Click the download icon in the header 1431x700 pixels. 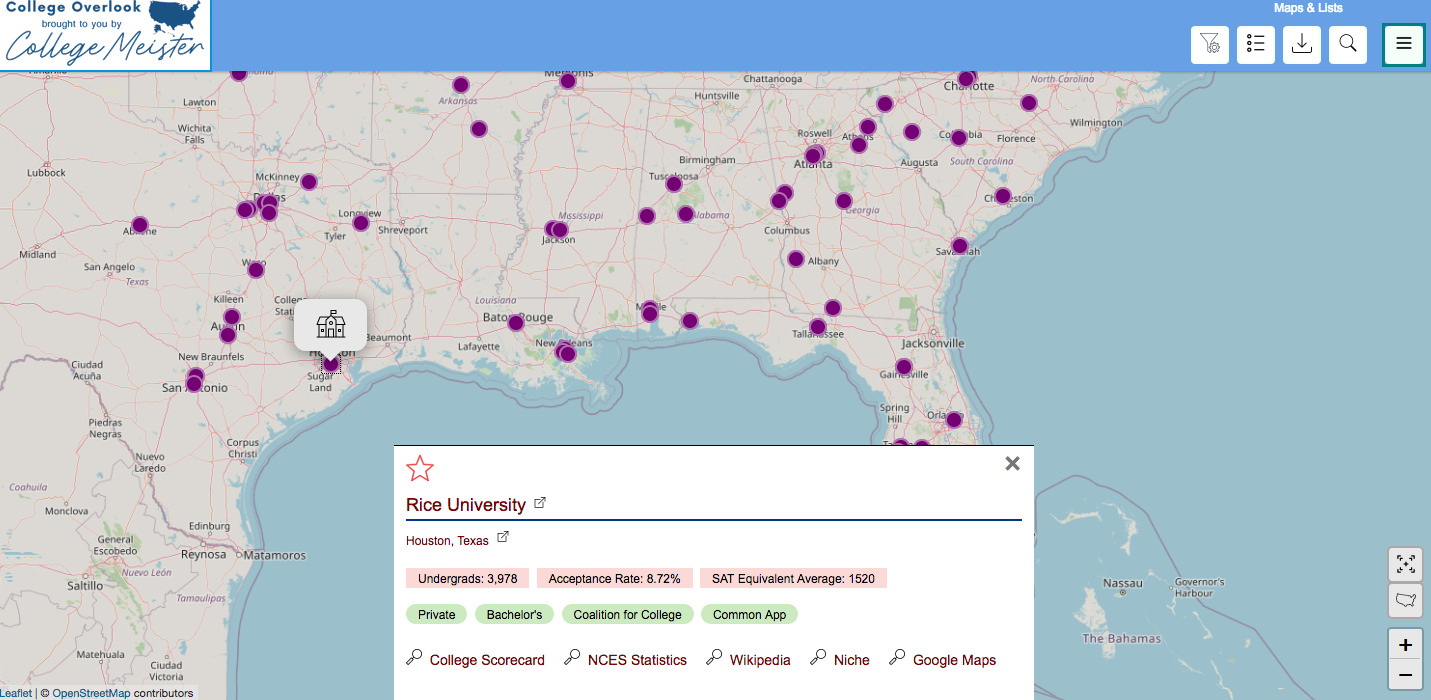(1302, 44)
